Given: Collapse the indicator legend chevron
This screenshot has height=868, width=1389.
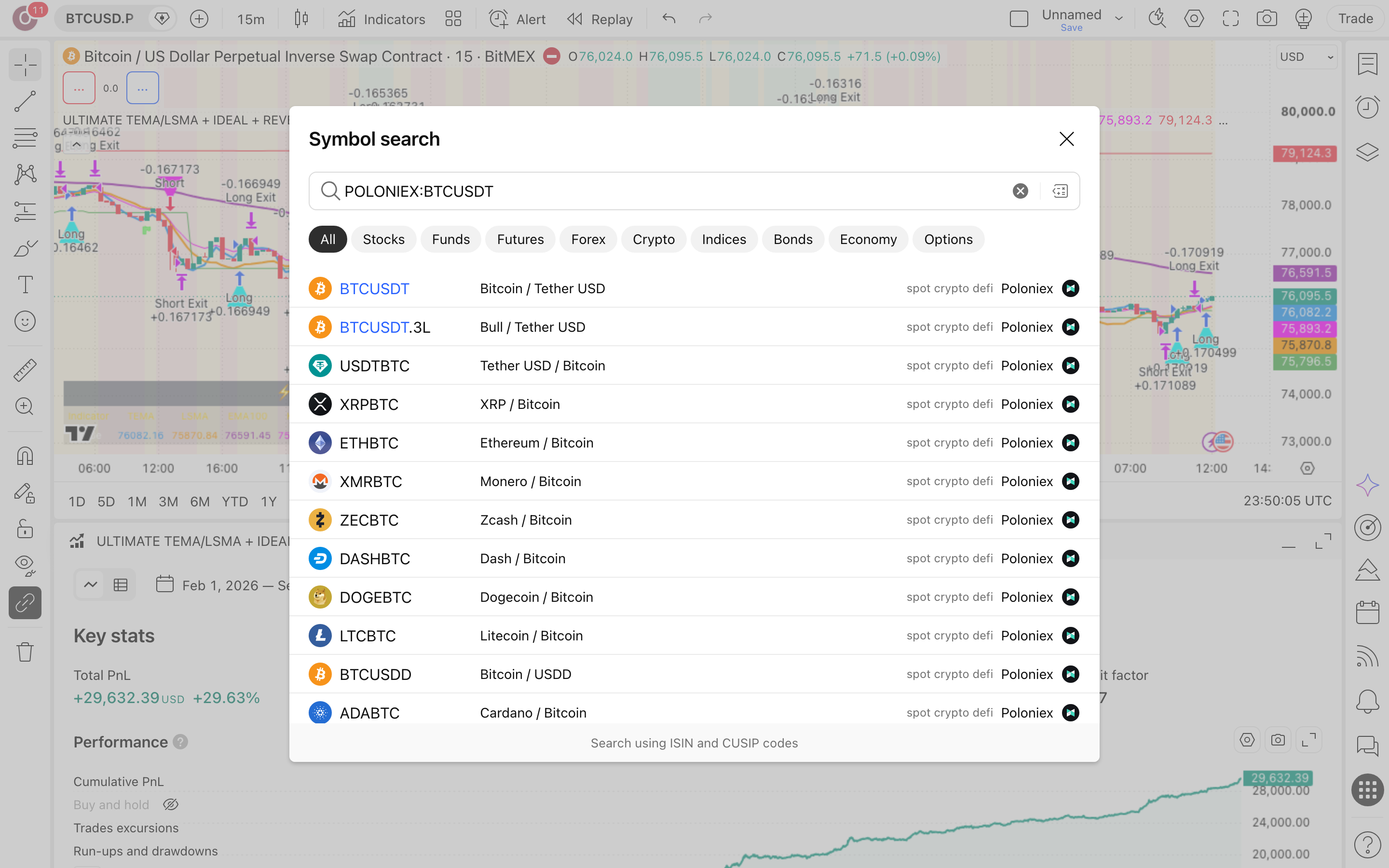Looking at the screenshot, I should tap(76, 145).
